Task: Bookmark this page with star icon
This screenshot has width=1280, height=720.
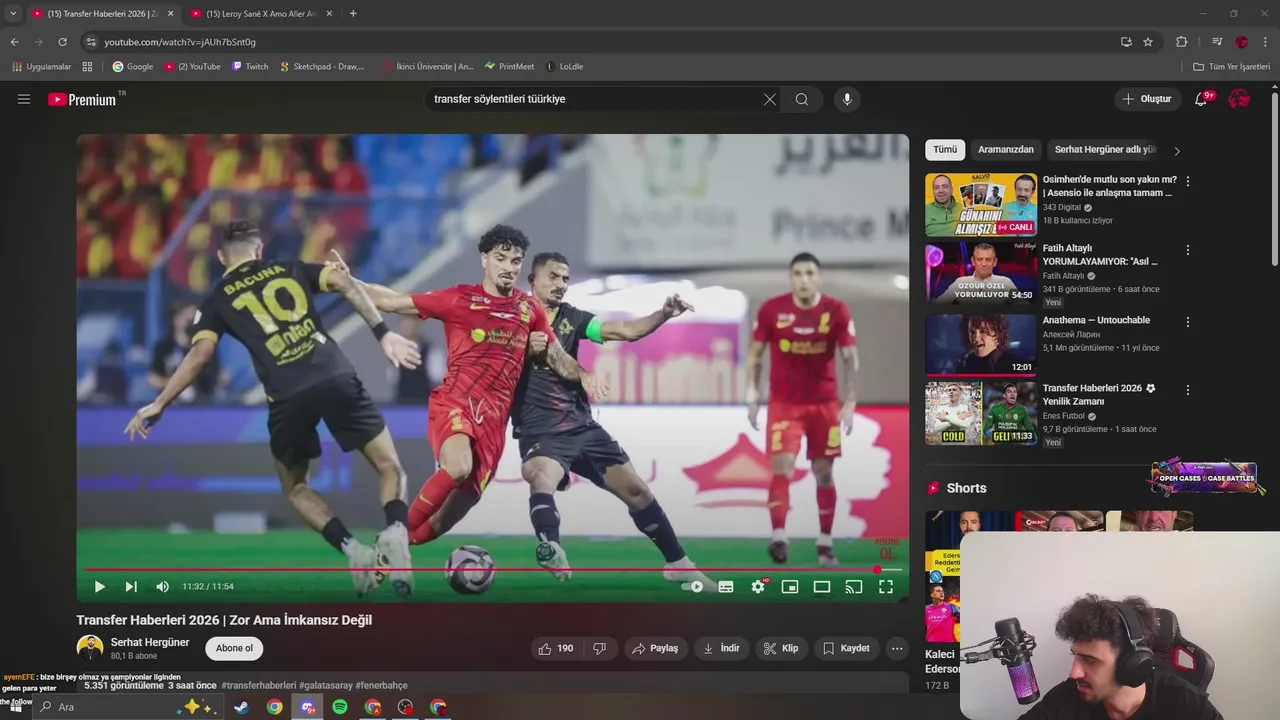Action: pyautogui.click(x=1148, y=42)
